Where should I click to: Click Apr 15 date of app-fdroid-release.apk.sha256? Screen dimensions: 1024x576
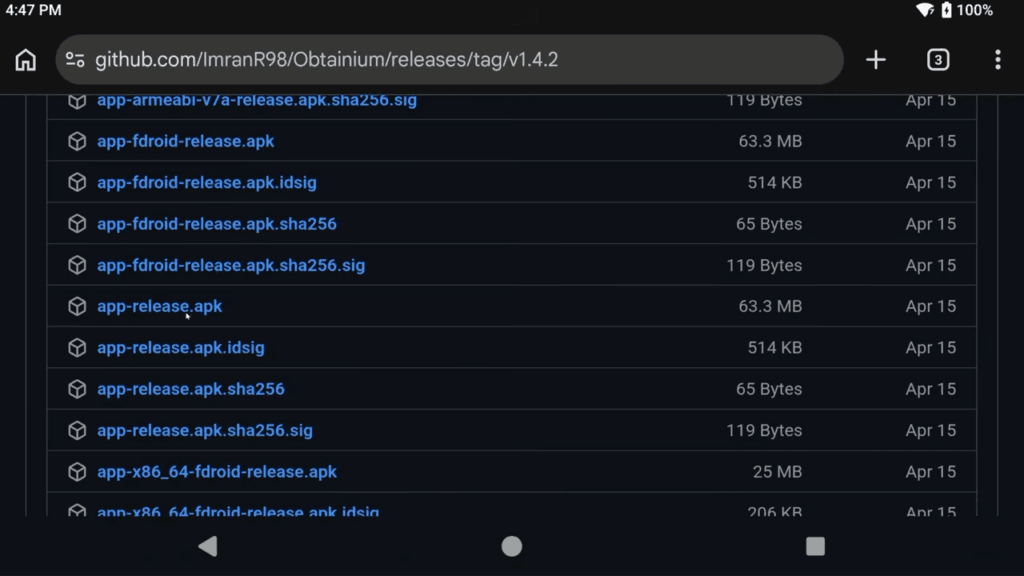(931, 223)
